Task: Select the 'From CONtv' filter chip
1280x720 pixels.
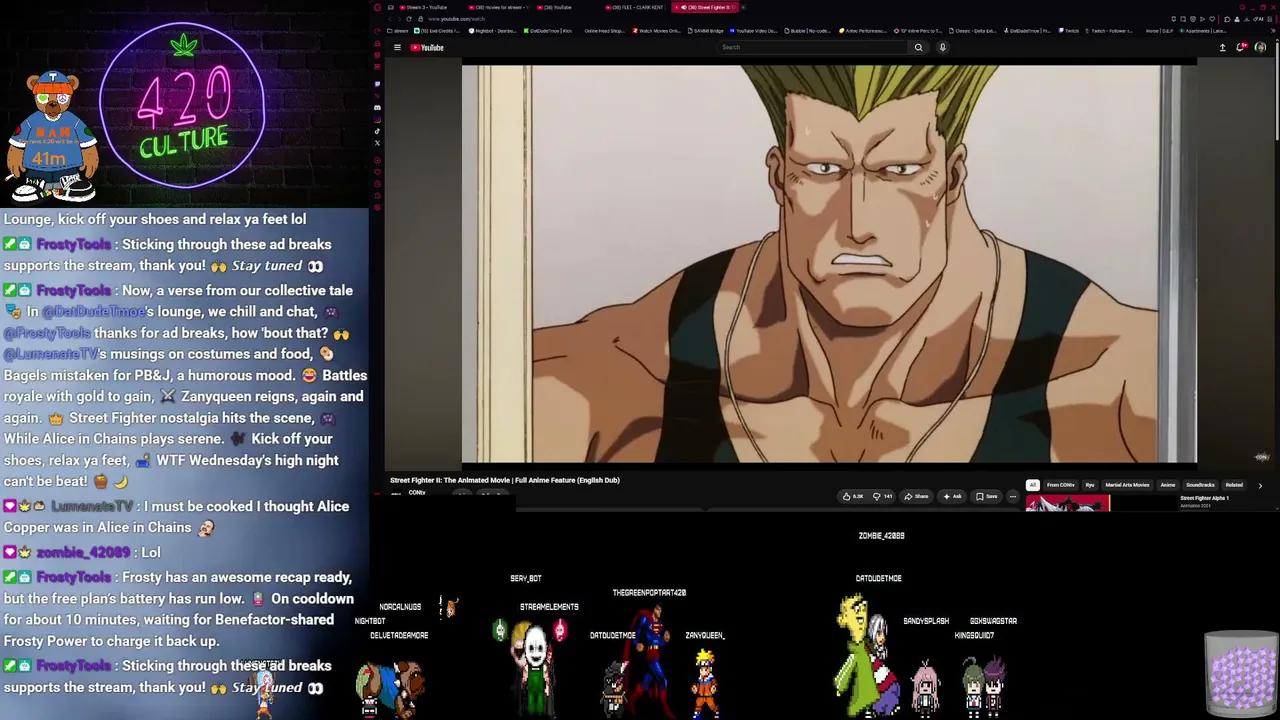Action: [x=1061, y=485]
